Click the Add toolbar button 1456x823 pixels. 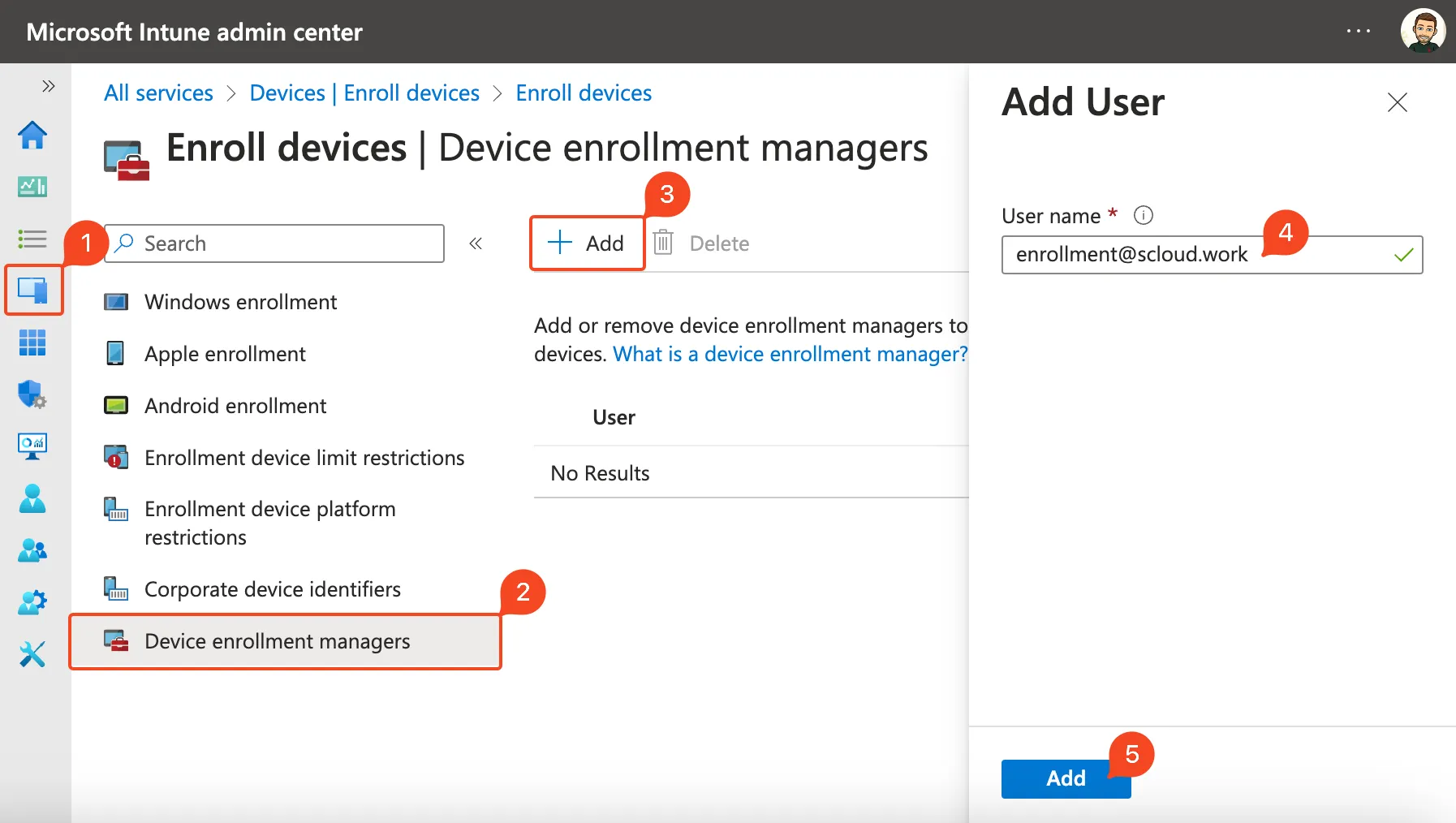tap(587, 243)
